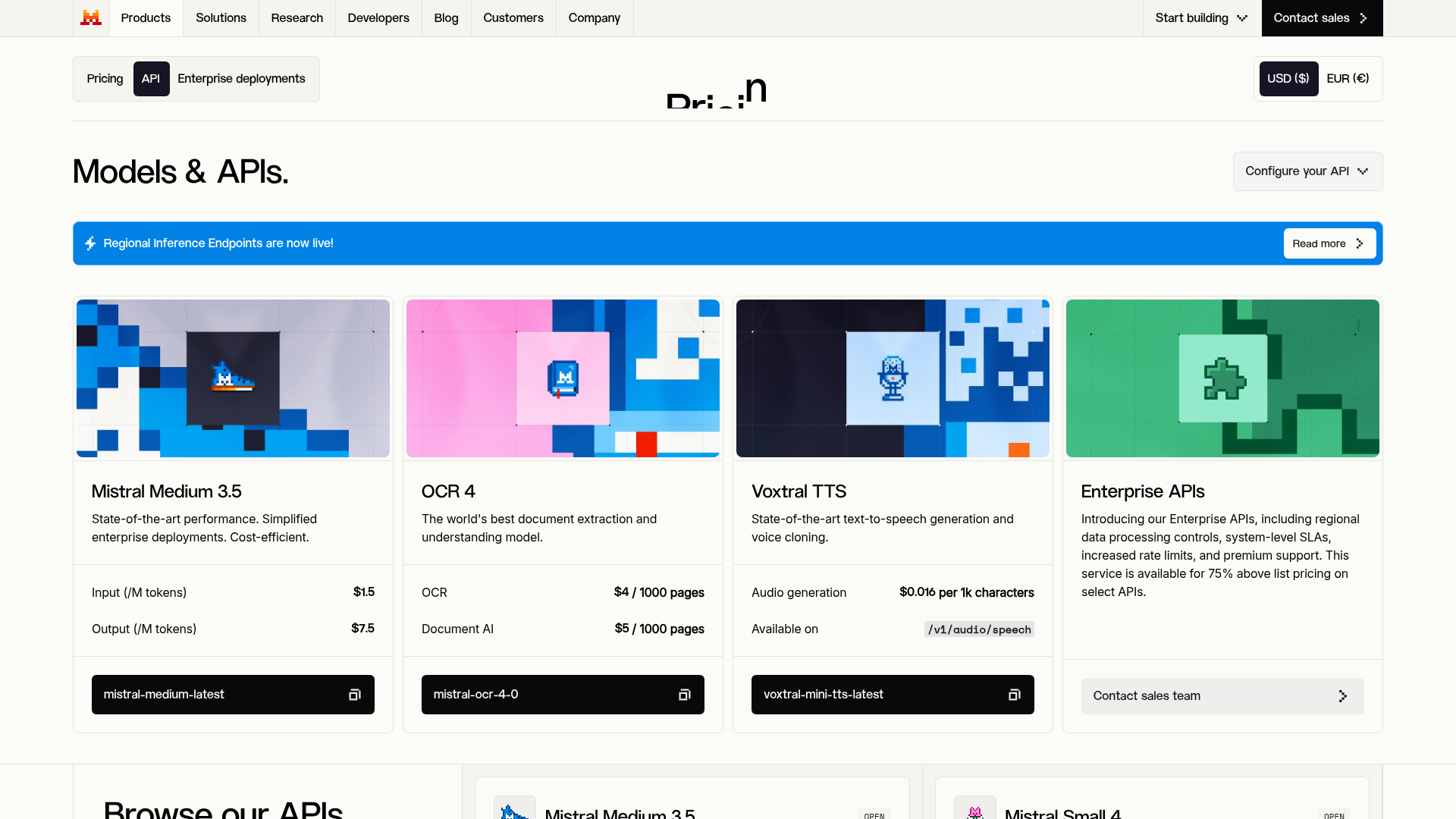This screenshot has height=819, width=1456.
Task: Click the $5 / 1000 pages Document AI price
Action: (x=659, y=629)
